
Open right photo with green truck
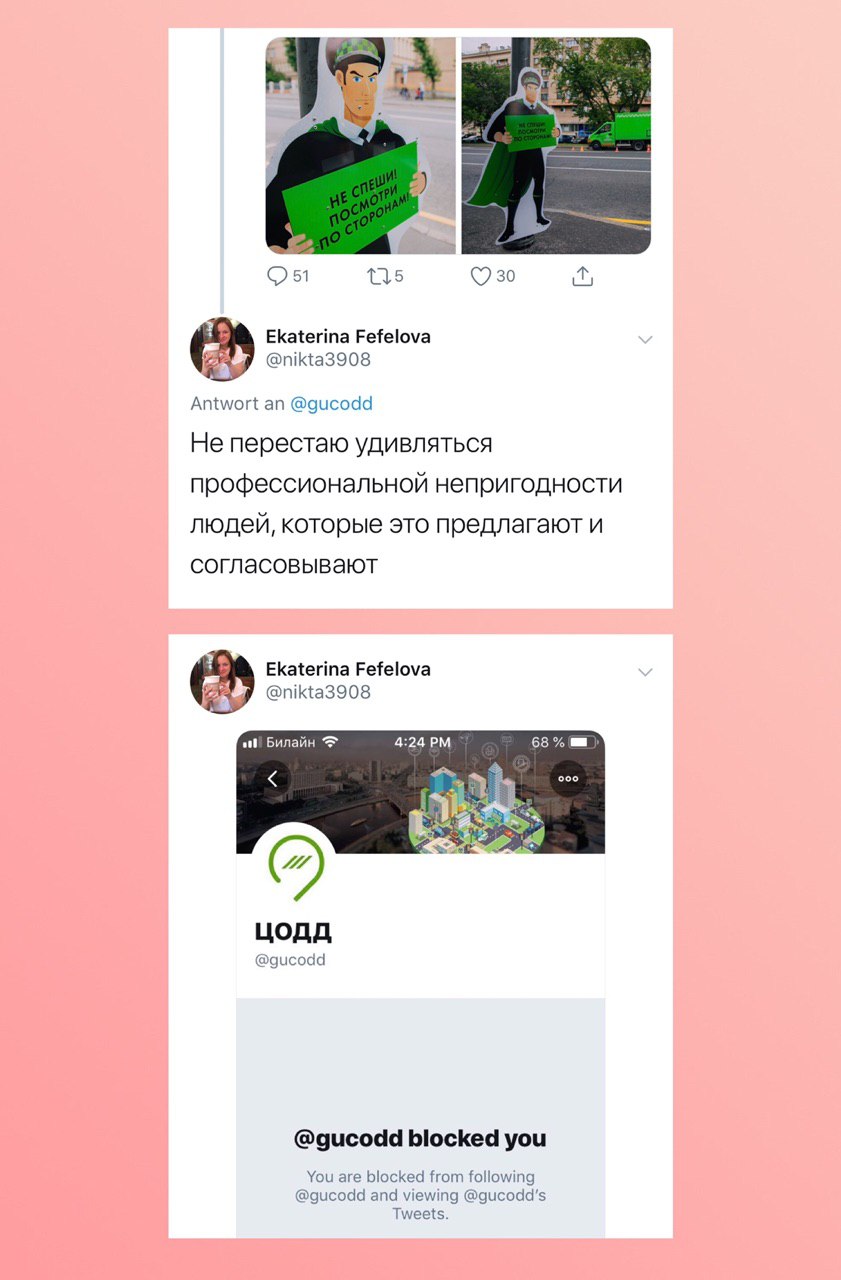556,146
